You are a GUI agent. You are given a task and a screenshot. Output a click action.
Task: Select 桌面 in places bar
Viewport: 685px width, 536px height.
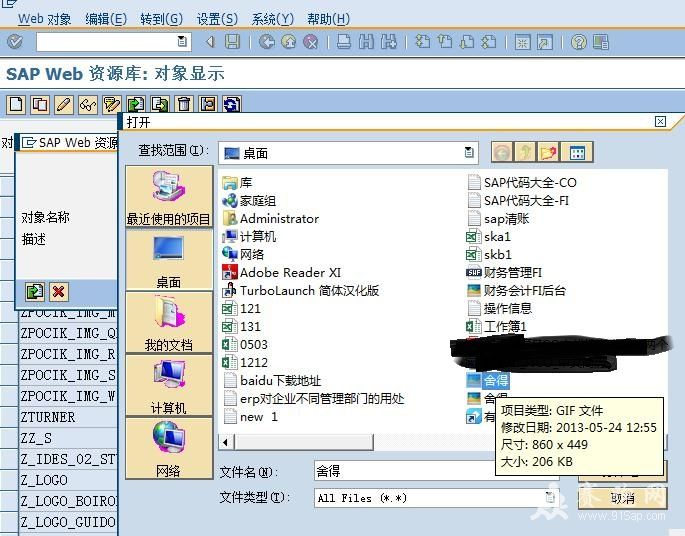click(169, 260)
